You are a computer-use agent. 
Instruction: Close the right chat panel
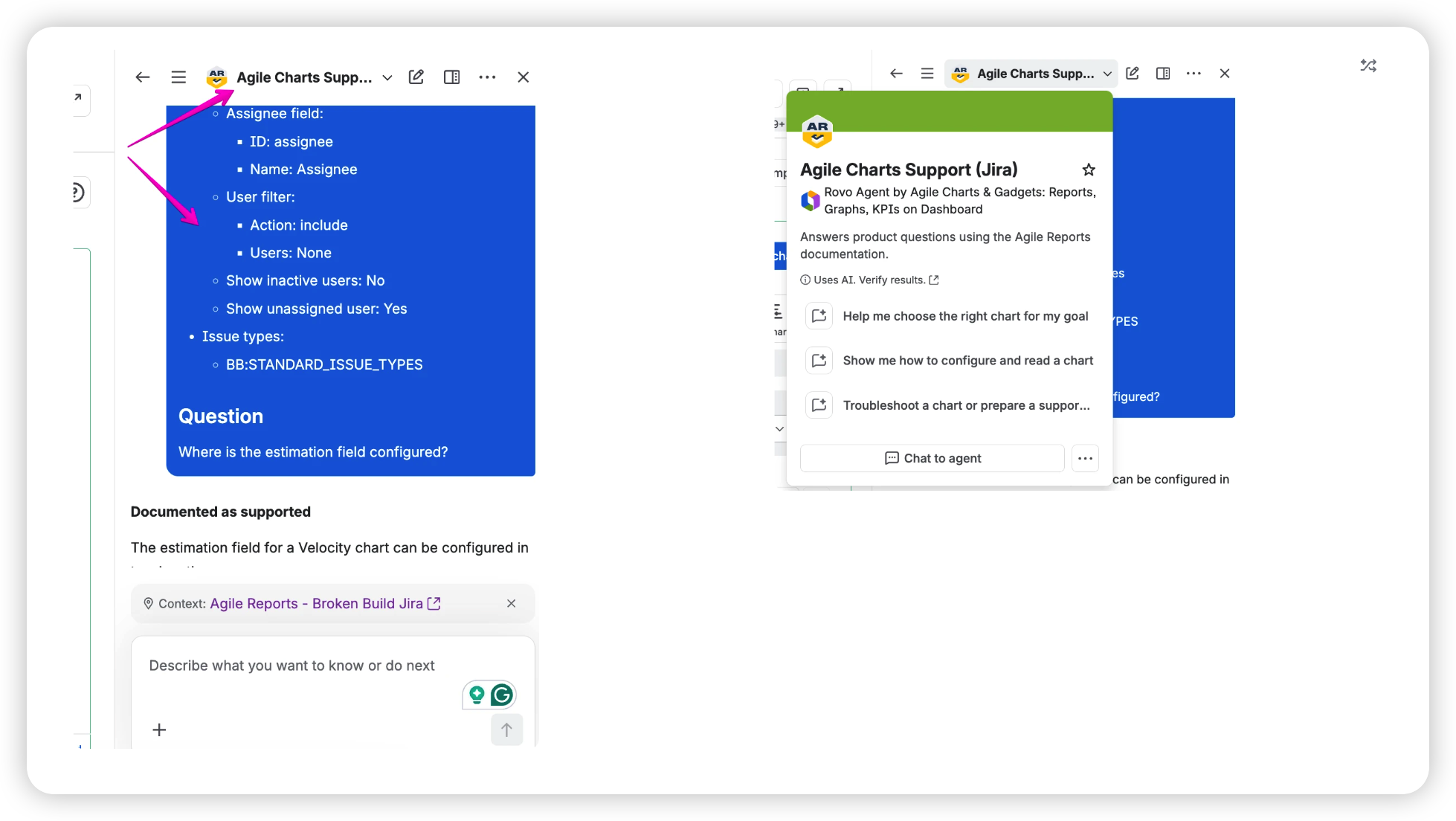[1225, 74]
